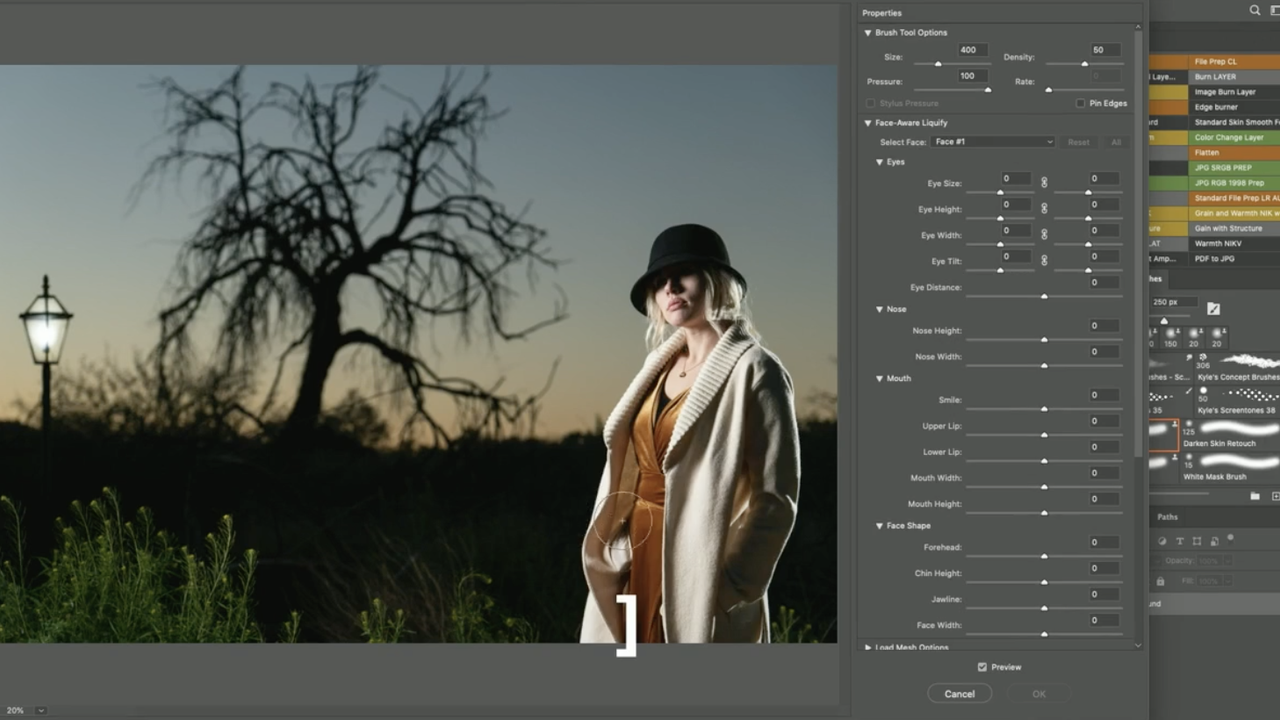
Task: Link the Eye Size values
Action: coord(1044,183)
